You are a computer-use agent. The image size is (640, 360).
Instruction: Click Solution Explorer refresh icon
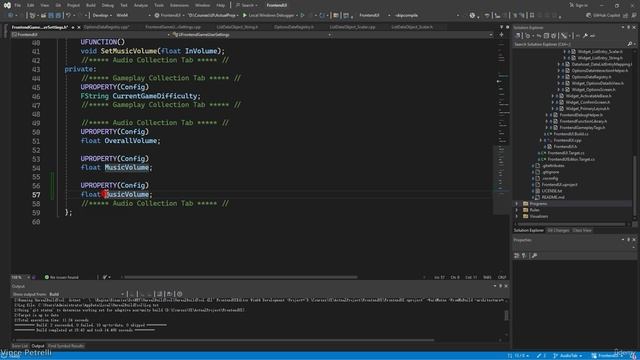click(538, 36)
